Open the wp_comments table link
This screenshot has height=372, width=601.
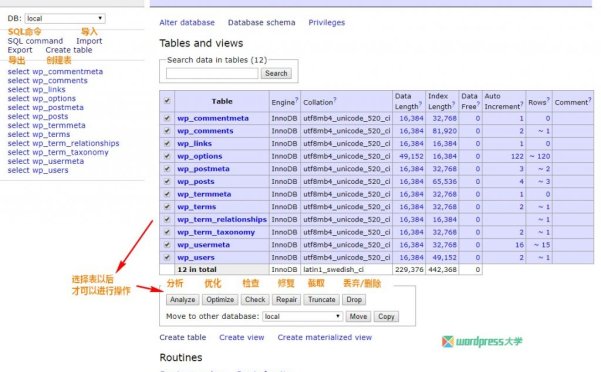(205, 131)
